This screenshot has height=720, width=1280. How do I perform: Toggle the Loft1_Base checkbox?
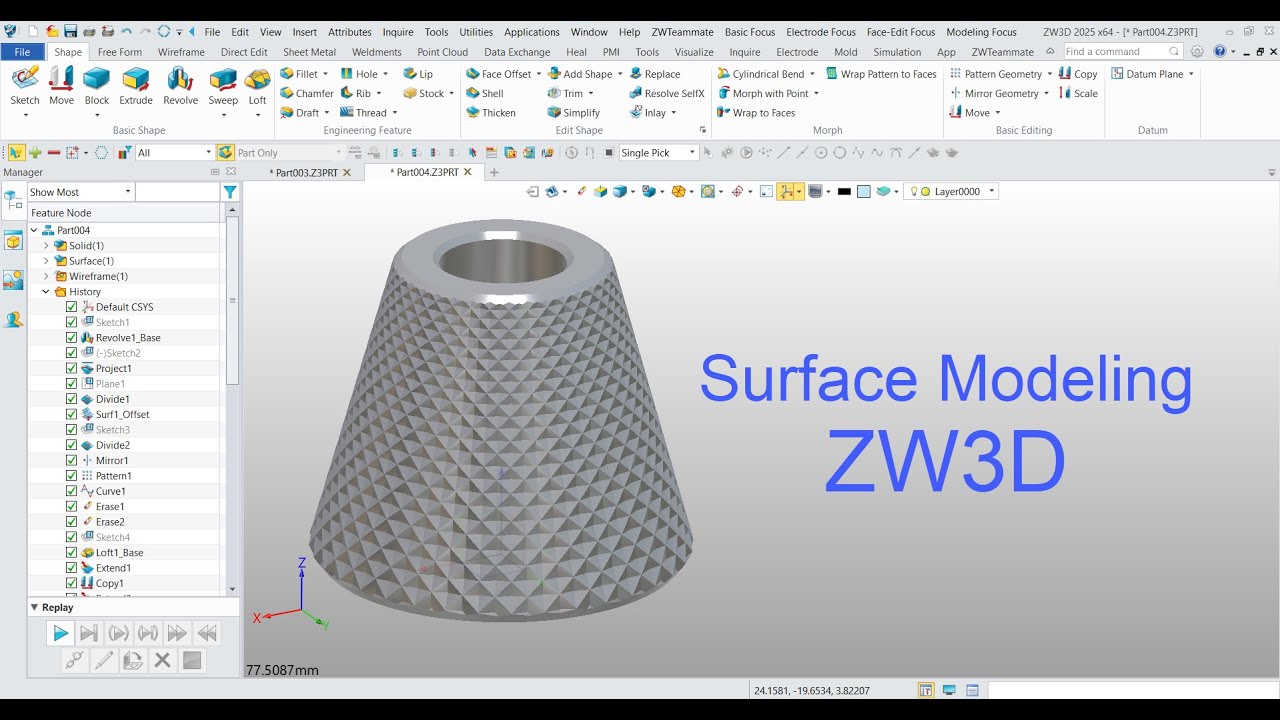[x=71, y=552]
